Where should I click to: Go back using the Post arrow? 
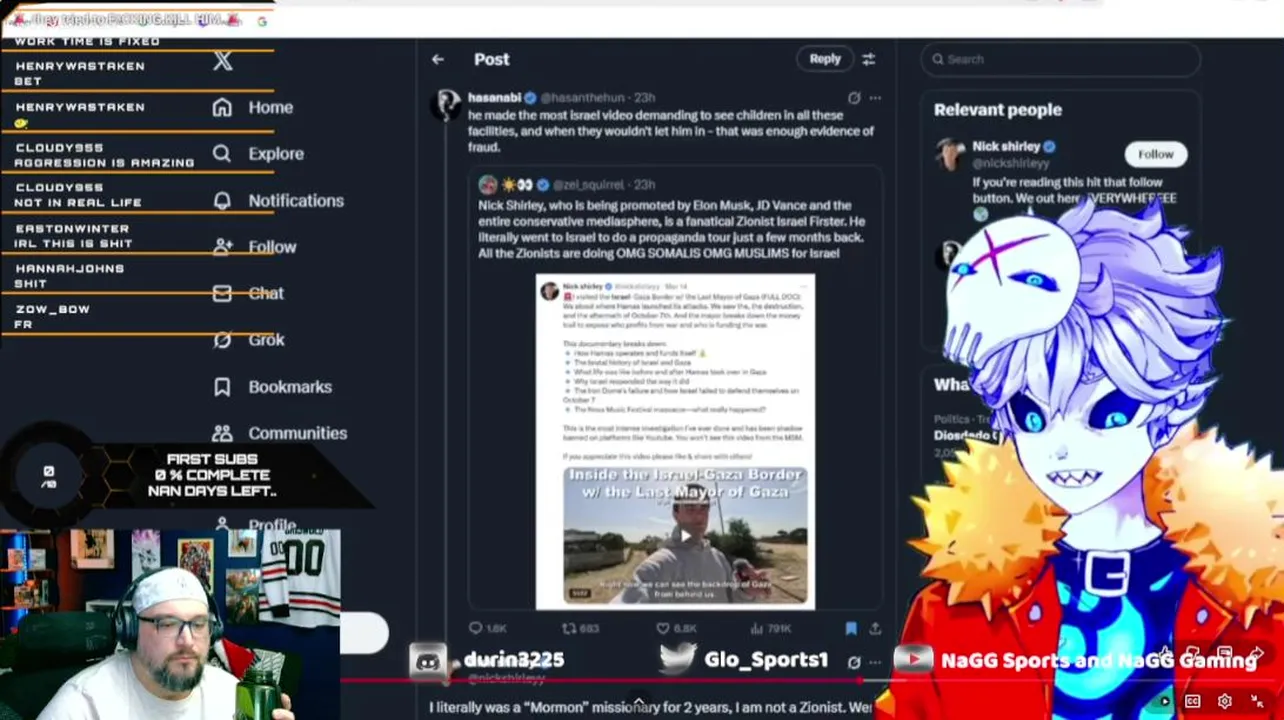coord(438,59)
